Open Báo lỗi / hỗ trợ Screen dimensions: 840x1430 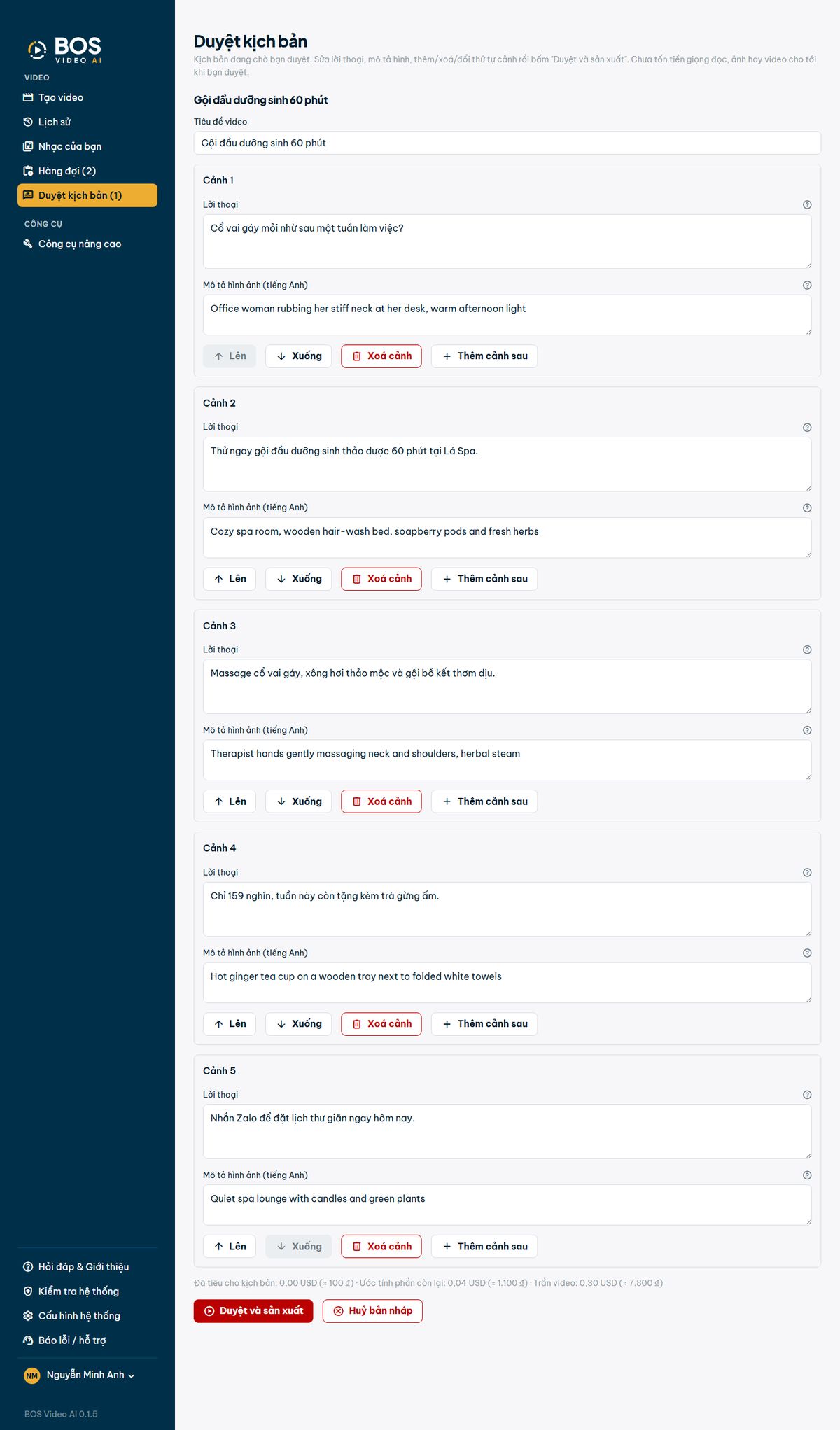tap(87, 1340)
